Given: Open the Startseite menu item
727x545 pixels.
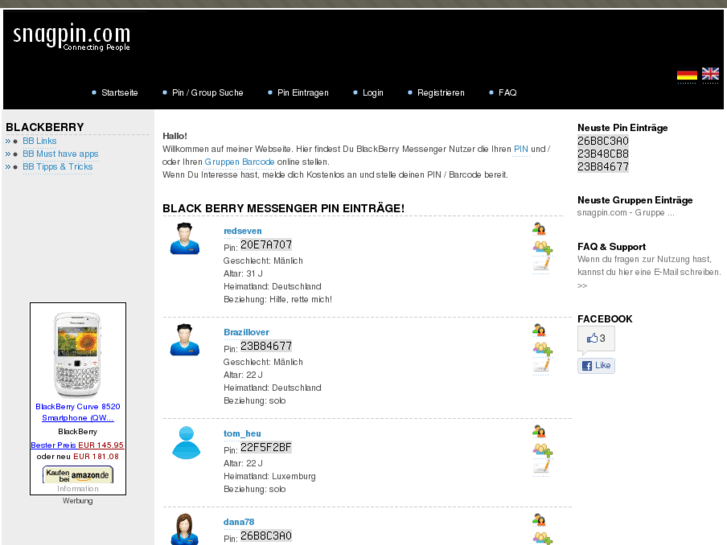Looking at the screenshot, I should pyautogui.click(x=120, y=93).
